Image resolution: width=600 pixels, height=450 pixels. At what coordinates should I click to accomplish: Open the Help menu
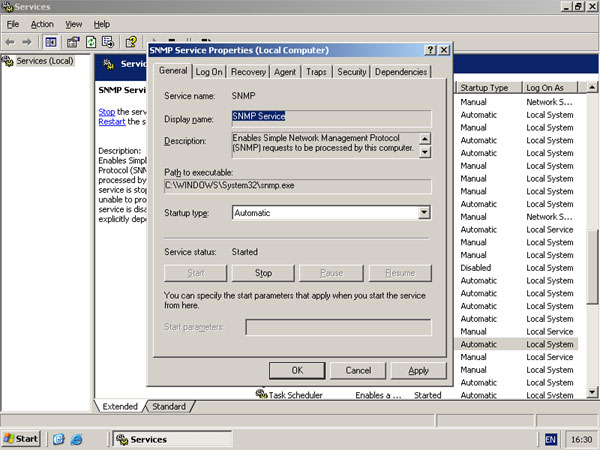tap(102, 24)
